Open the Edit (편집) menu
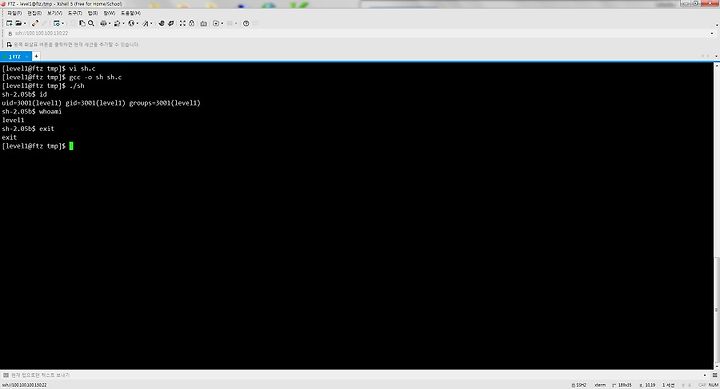Screen dimensions: 720x389 coord(34,13)
